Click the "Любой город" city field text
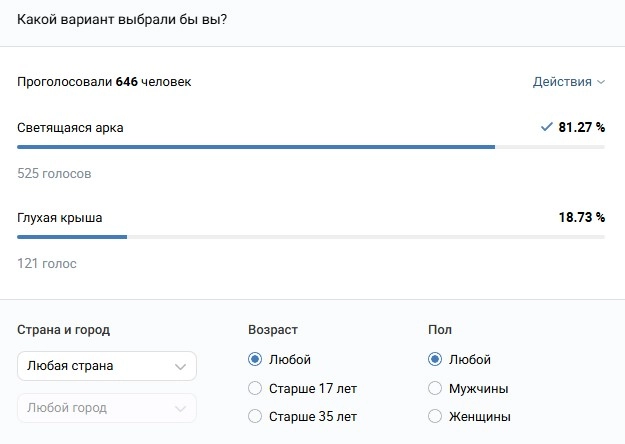Viewport: 625px width, 444px height. pyautogui.click(x=67, y=408)
